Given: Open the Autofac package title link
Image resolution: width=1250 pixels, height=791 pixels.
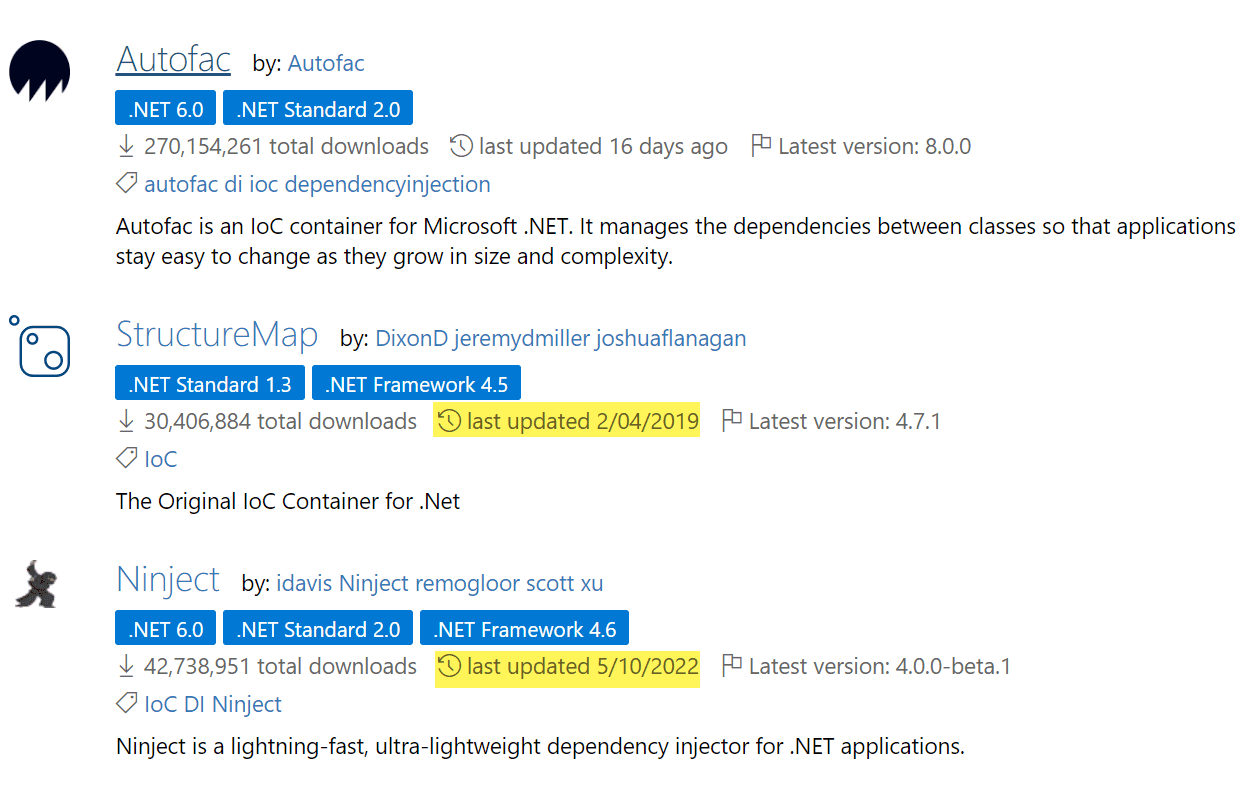Looking at the screenshot, I should click(x=173, y=59).
